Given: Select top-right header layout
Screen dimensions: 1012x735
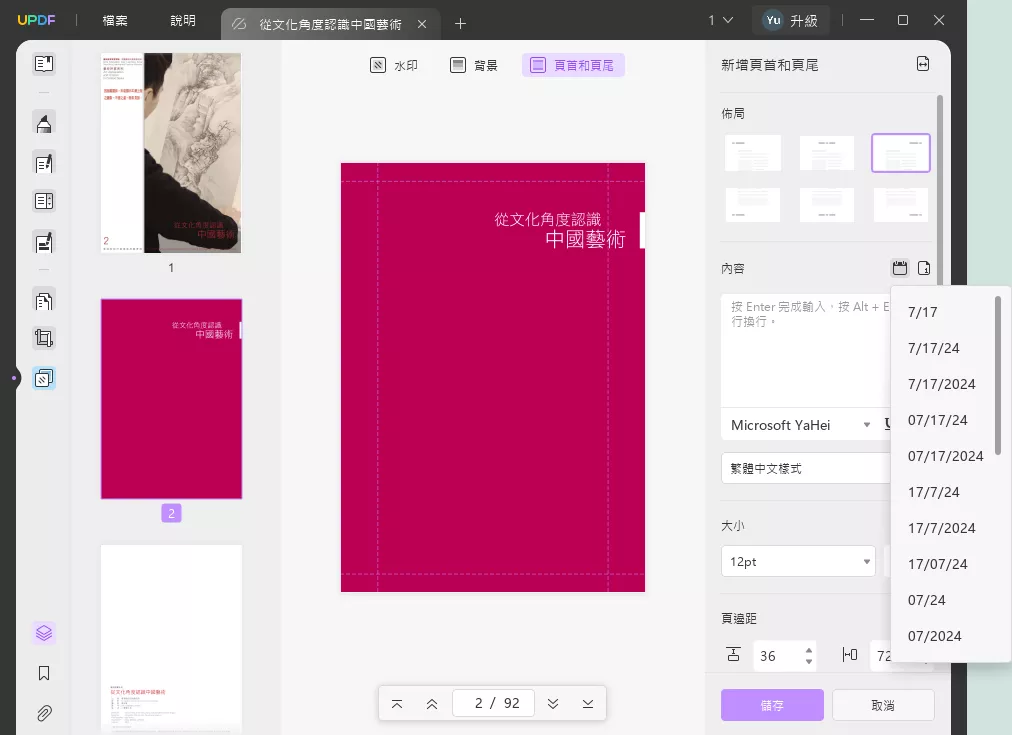Looking at the screenshot, I should pyautogui.click(x=901, y=153).
